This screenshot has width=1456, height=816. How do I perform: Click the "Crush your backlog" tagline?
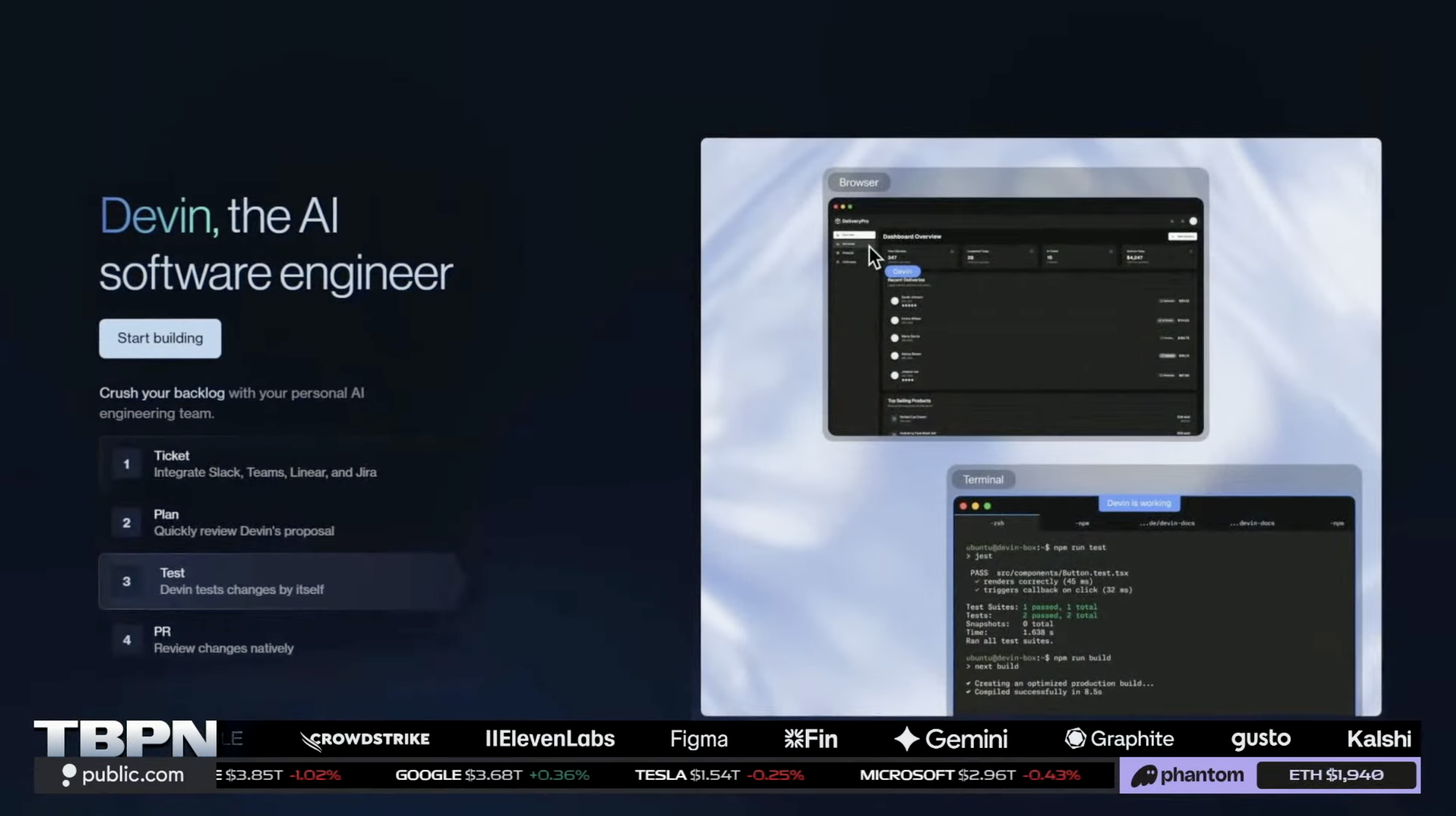tap(162, 393)
